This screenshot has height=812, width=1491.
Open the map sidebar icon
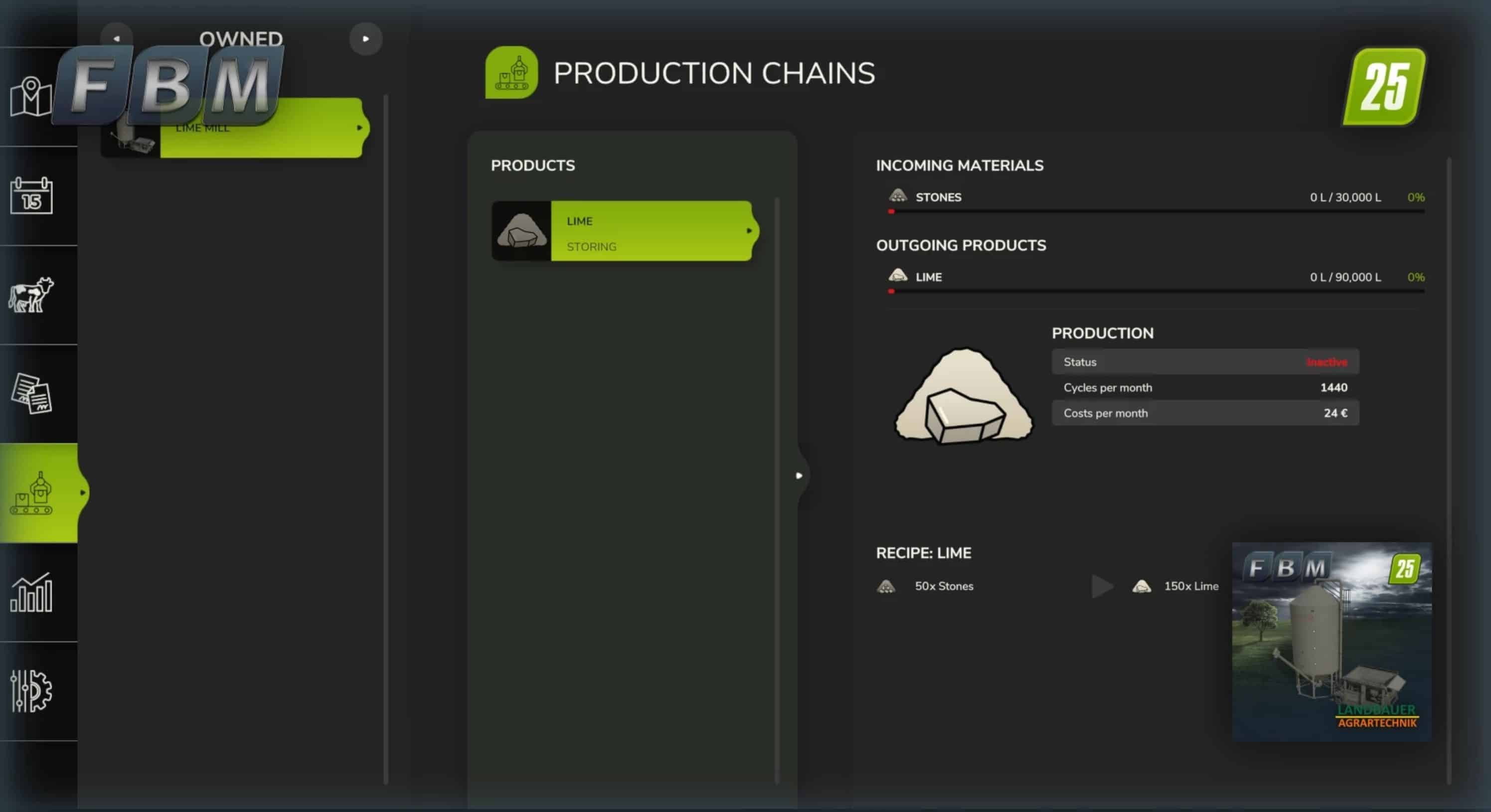[x=31, y=97]
